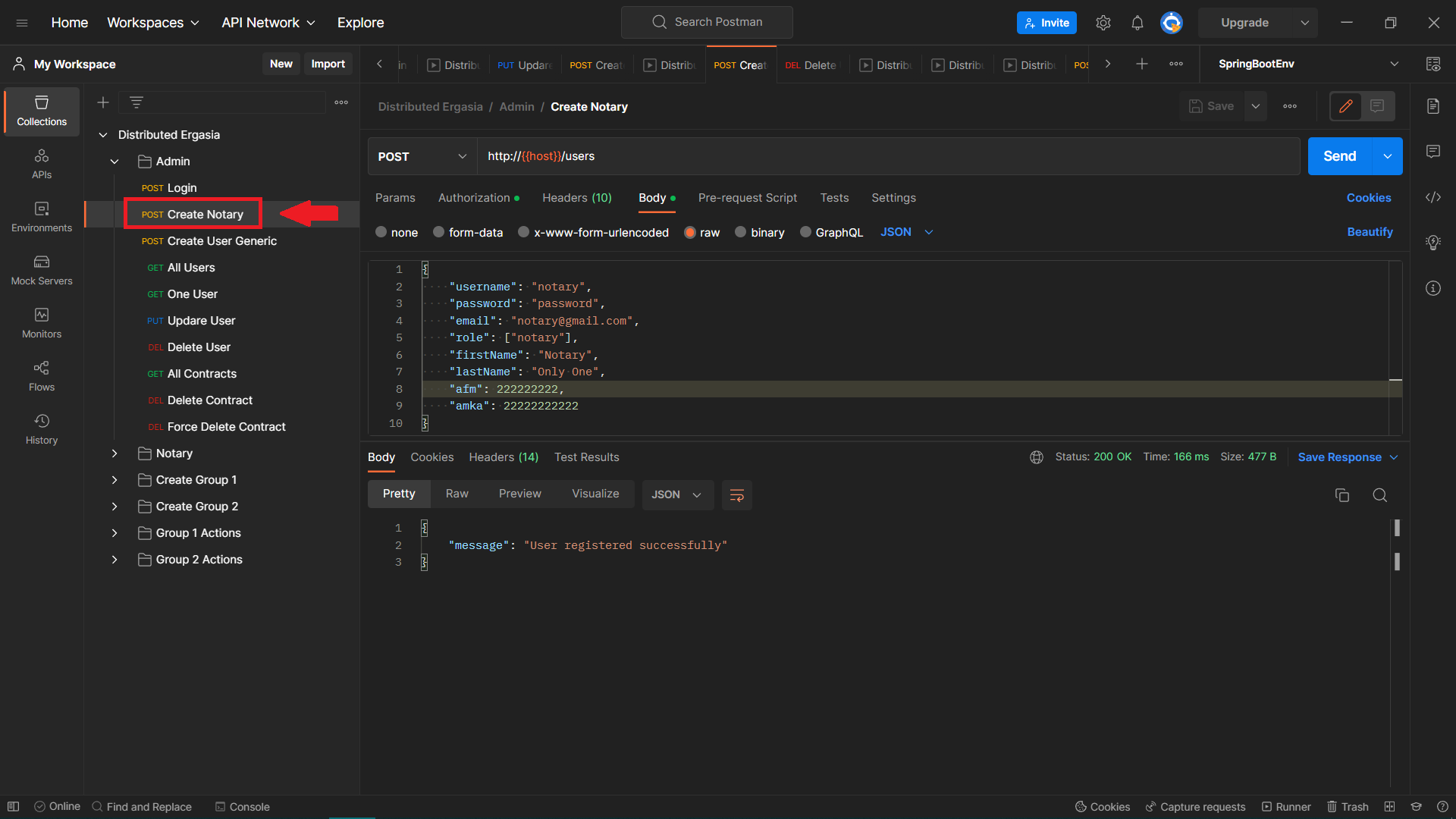
Task: Open the Runner from the status bar
Action: click(x=1287, y=807)
